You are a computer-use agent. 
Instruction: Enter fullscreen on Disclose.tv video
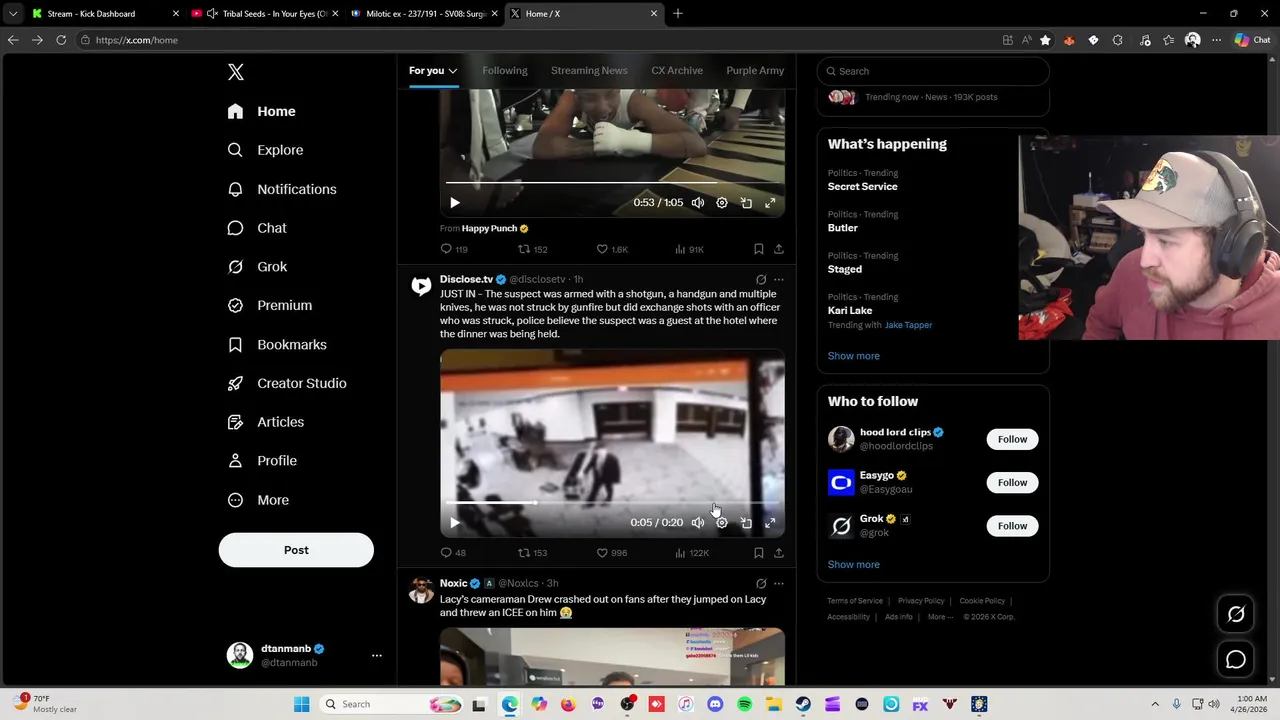pos(770,523)
